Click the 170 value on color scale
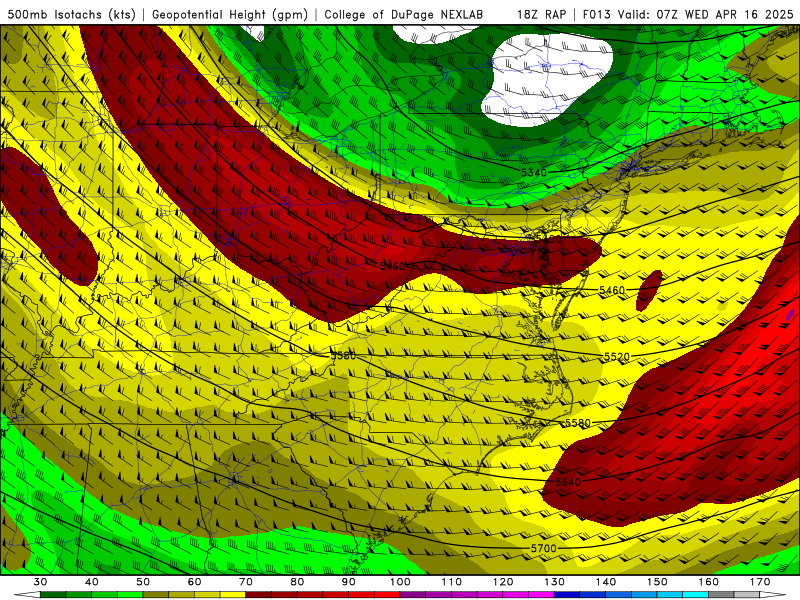The width and height of the screenshot is (800, 600). [760, 582]
